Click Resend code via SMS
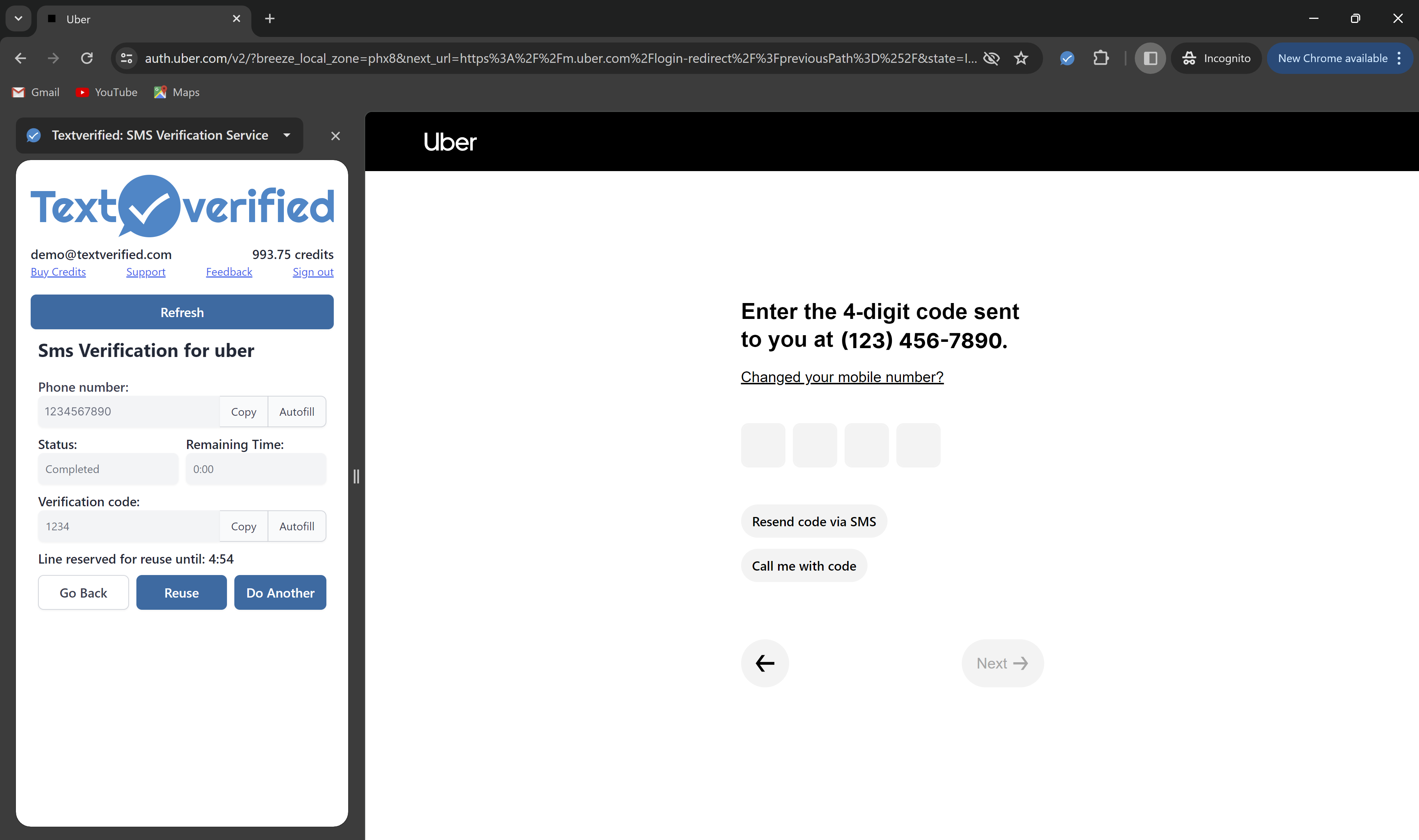The image size is (1419, 840). [x=813, y=521]
